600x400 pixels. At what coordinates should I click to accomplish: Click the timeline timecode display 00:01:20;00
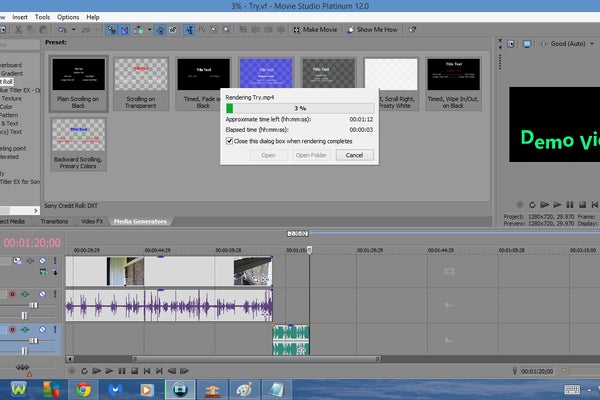(x=32, y=243)
